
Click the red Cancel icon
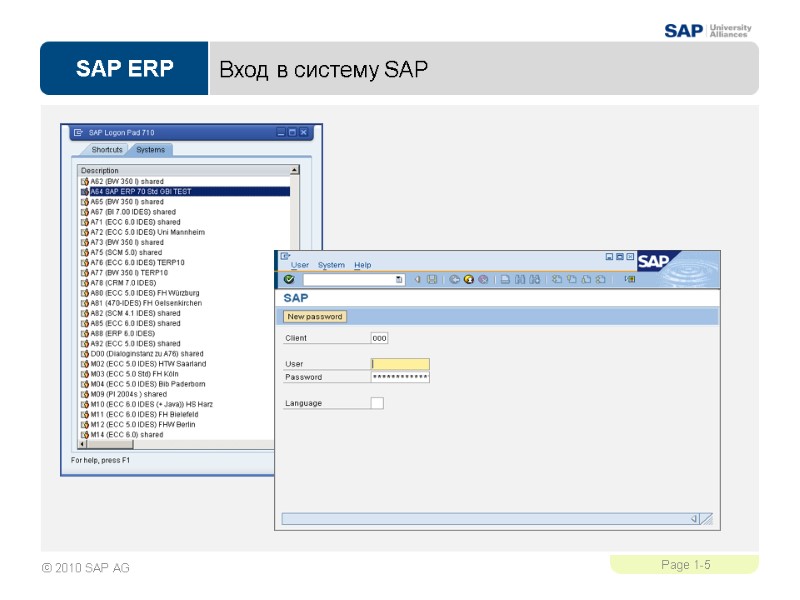pos(485,281)
